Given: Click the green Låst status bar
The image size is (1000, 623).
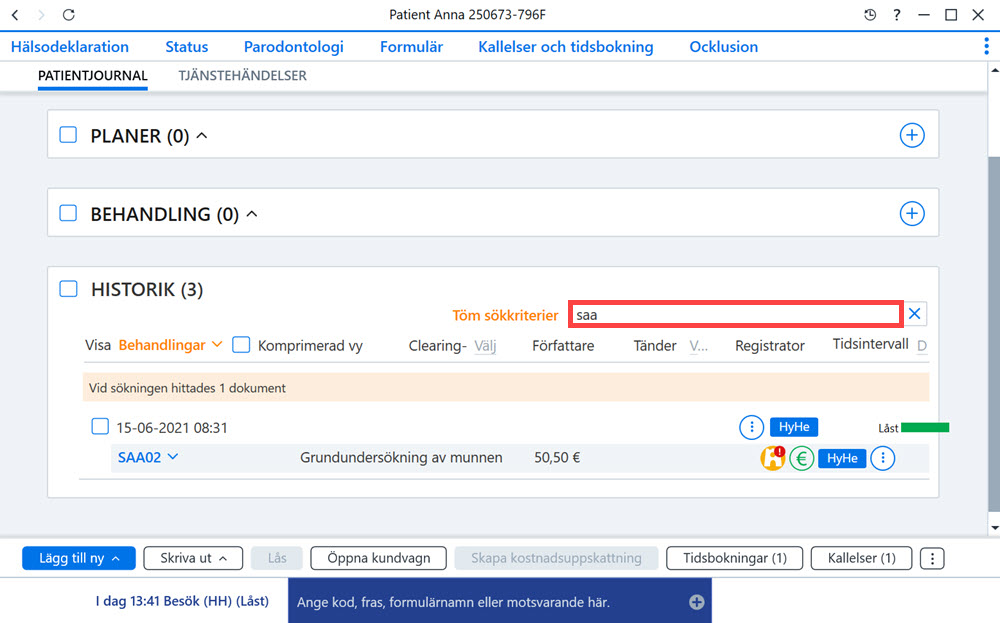Looking at the screenshot, I should point(925,427).
